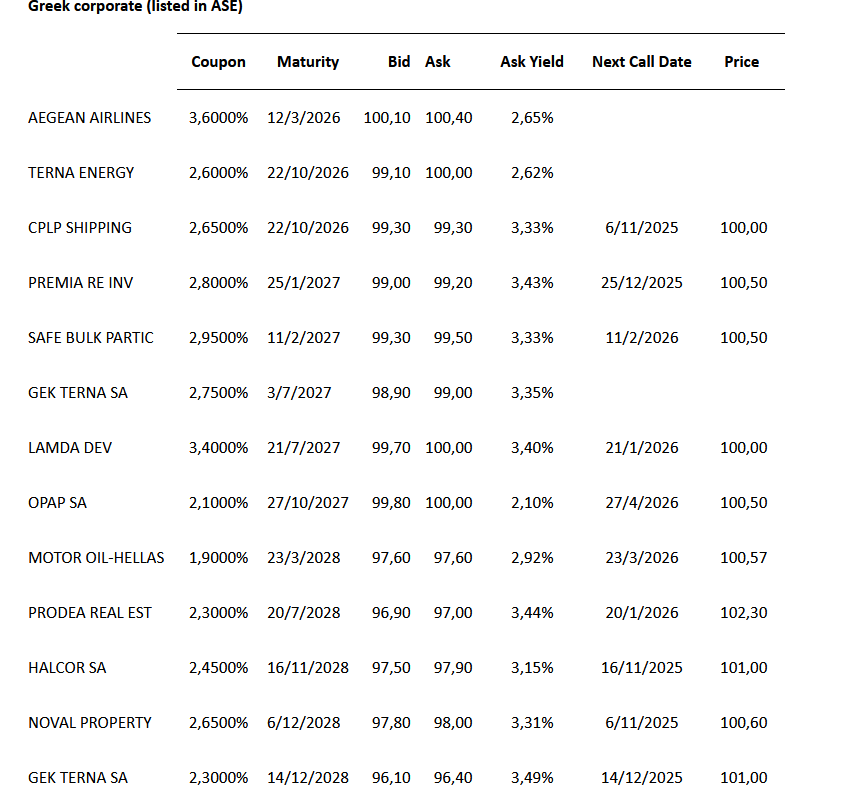Click the Price column header

point(741,62)
